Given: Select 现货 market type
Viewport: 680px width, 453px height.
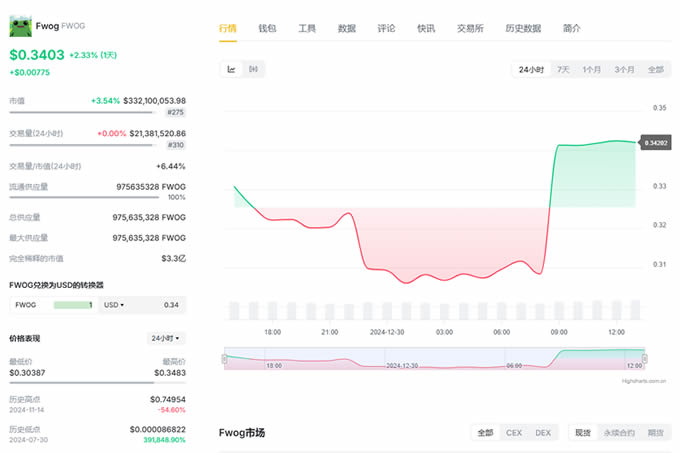Looking at the screenshot, I should (583, 433).
